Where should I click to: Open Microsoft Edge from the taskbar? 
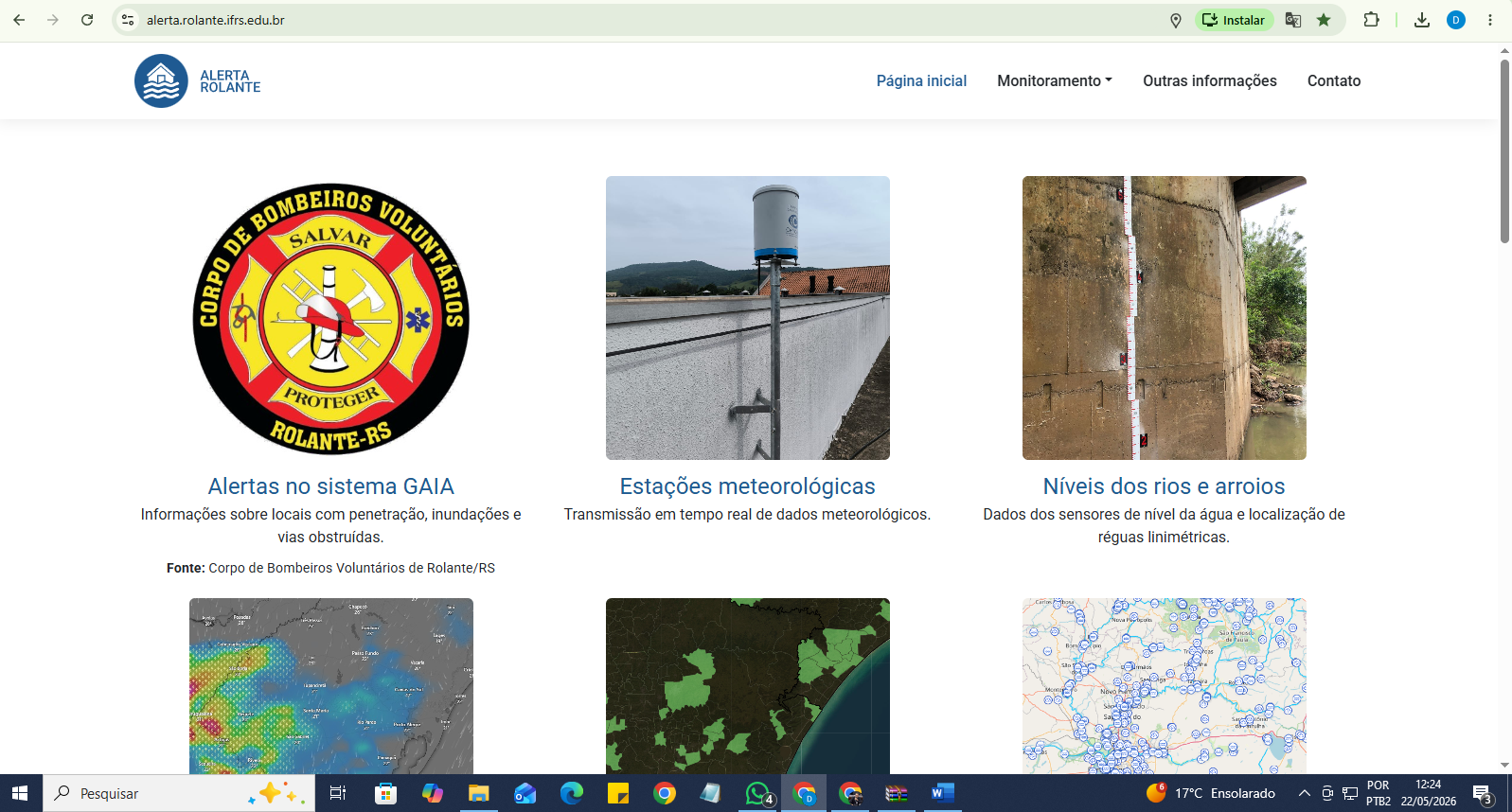click(x=572, y=793)
